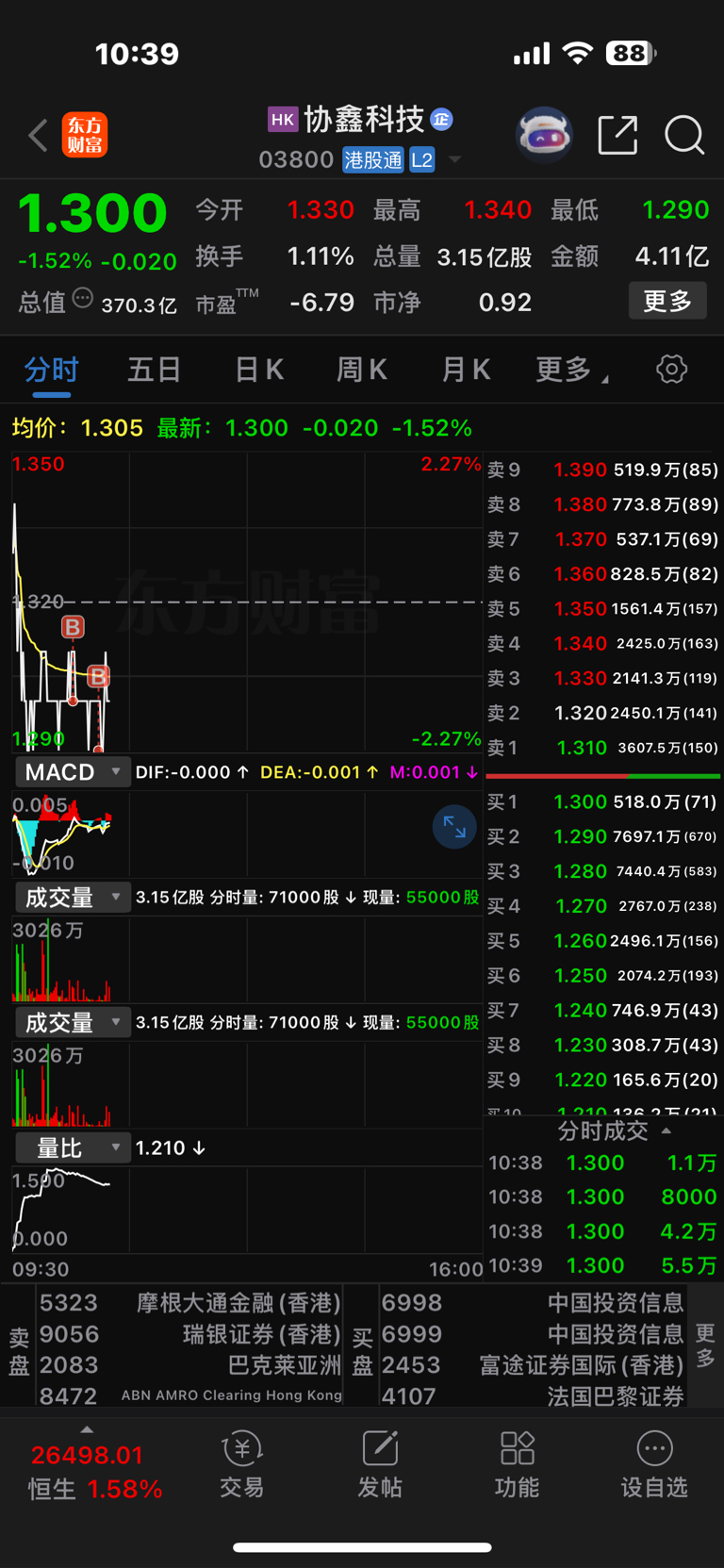Tap the blue 正 verified badge

[441, 120]
